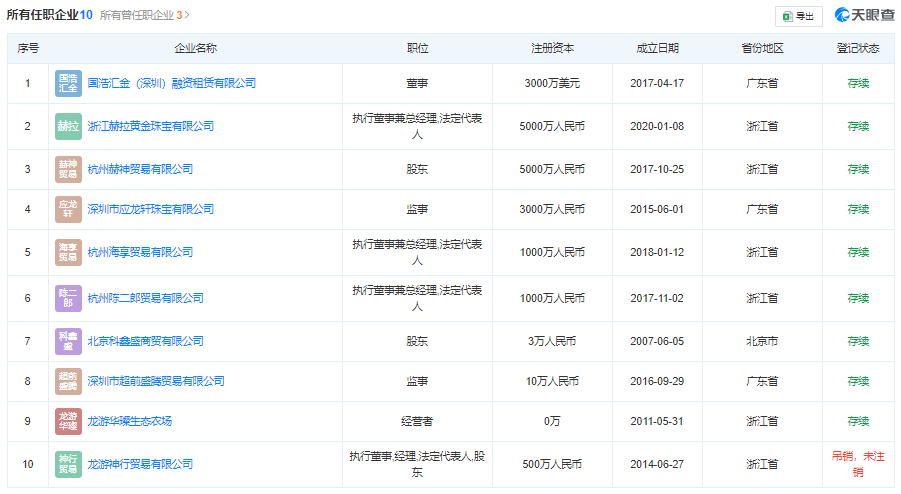Open 龙游华璨生态农场 link
The width and height of the screenshot is (901, 494).
point(129,422)
